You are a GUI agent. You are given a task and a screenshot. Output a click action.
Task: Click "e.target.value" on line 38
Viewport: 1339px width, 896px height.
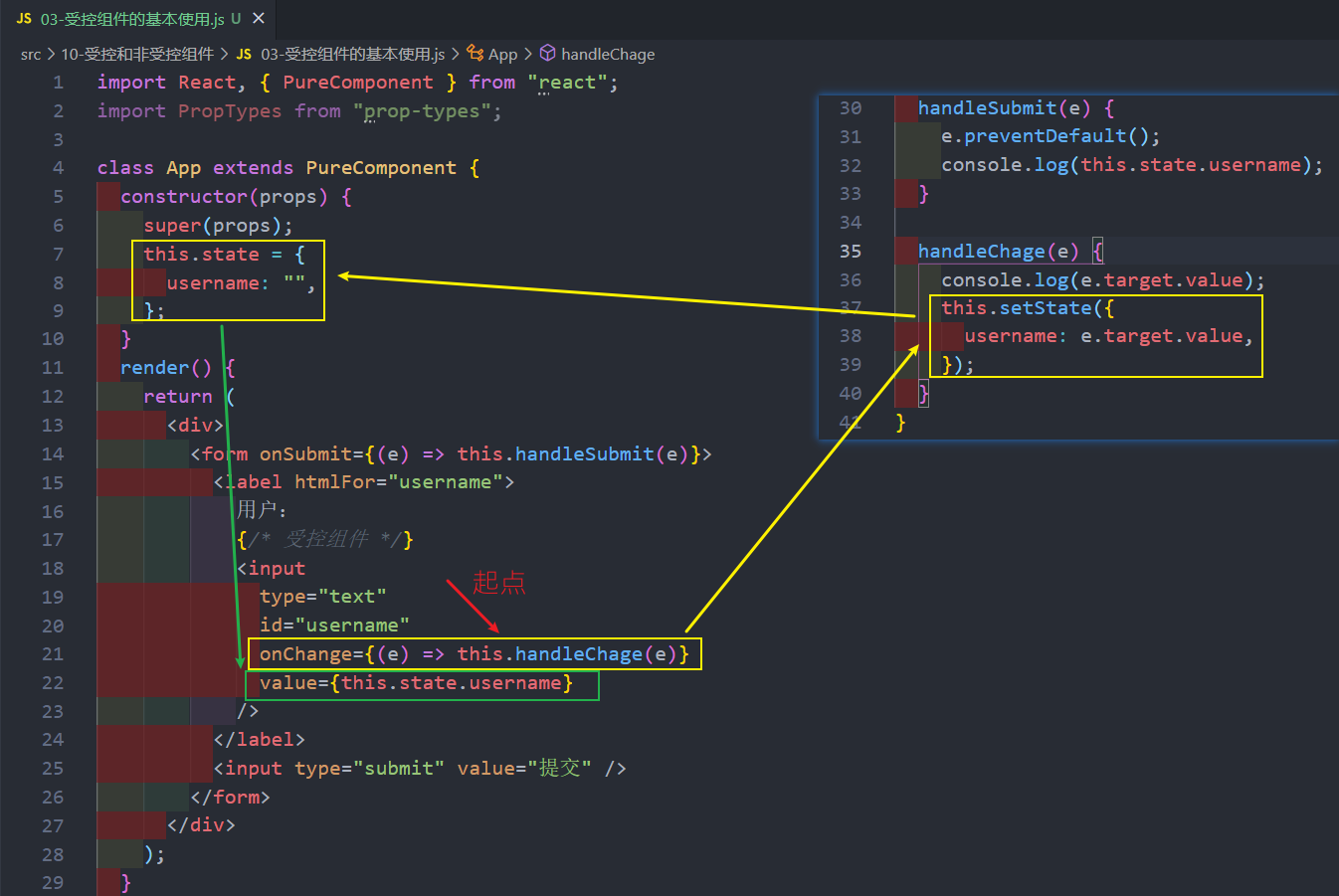(1162, 336)
